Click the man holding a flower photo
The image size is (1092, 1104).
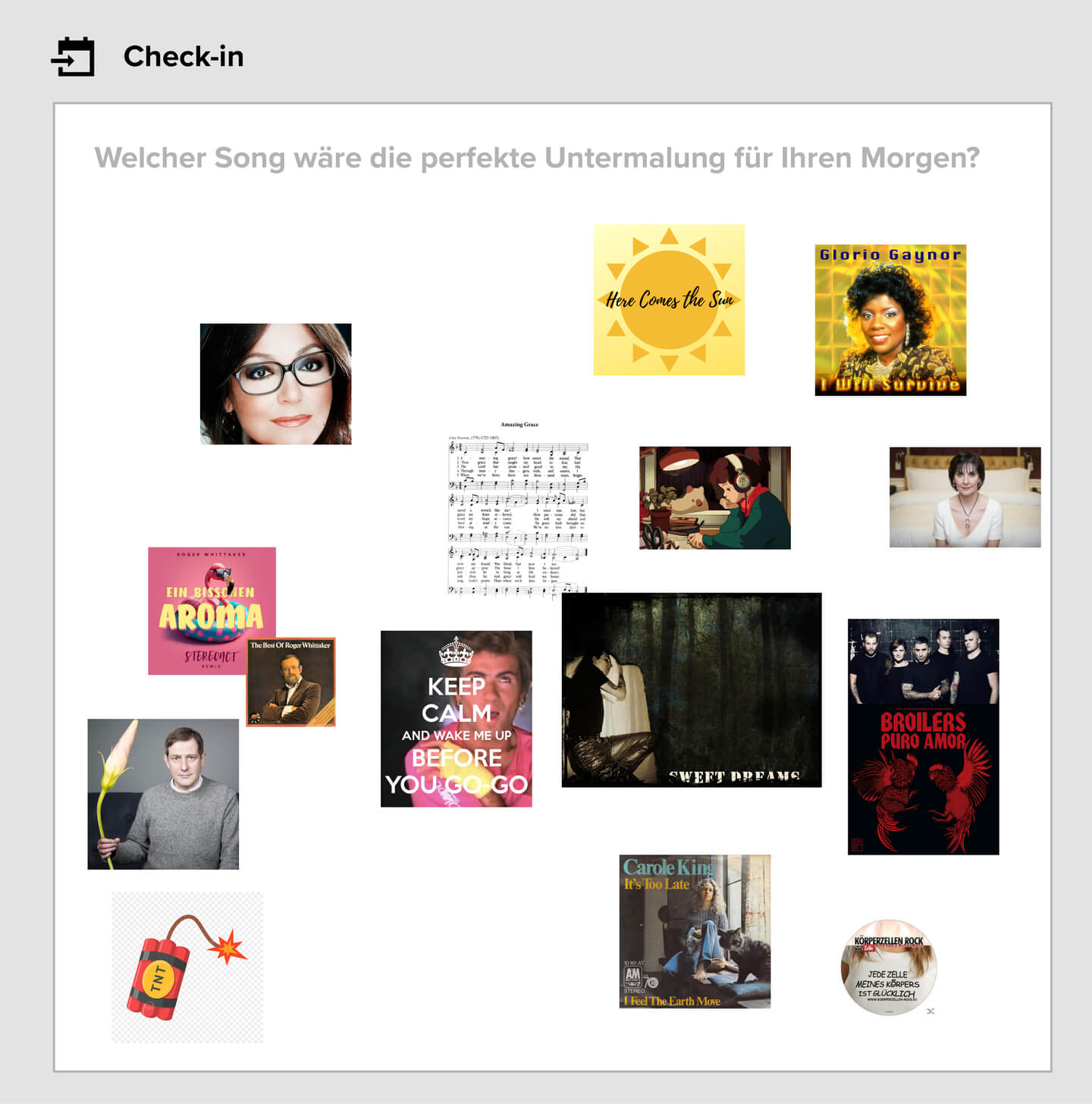[163, 794]
